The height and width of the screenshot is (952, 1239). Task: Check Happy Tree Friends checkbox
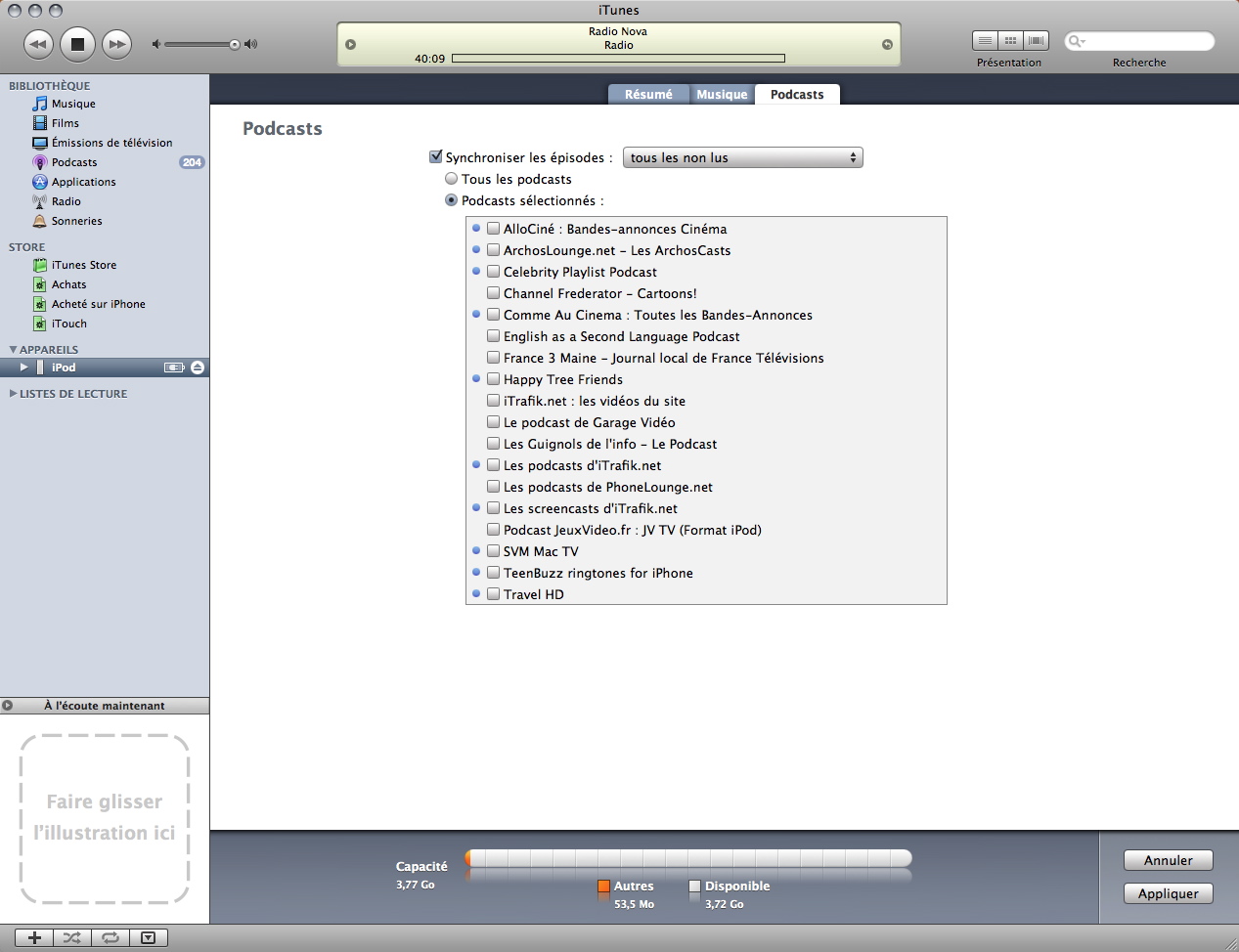pyautogui.click(x=494, y=379)
